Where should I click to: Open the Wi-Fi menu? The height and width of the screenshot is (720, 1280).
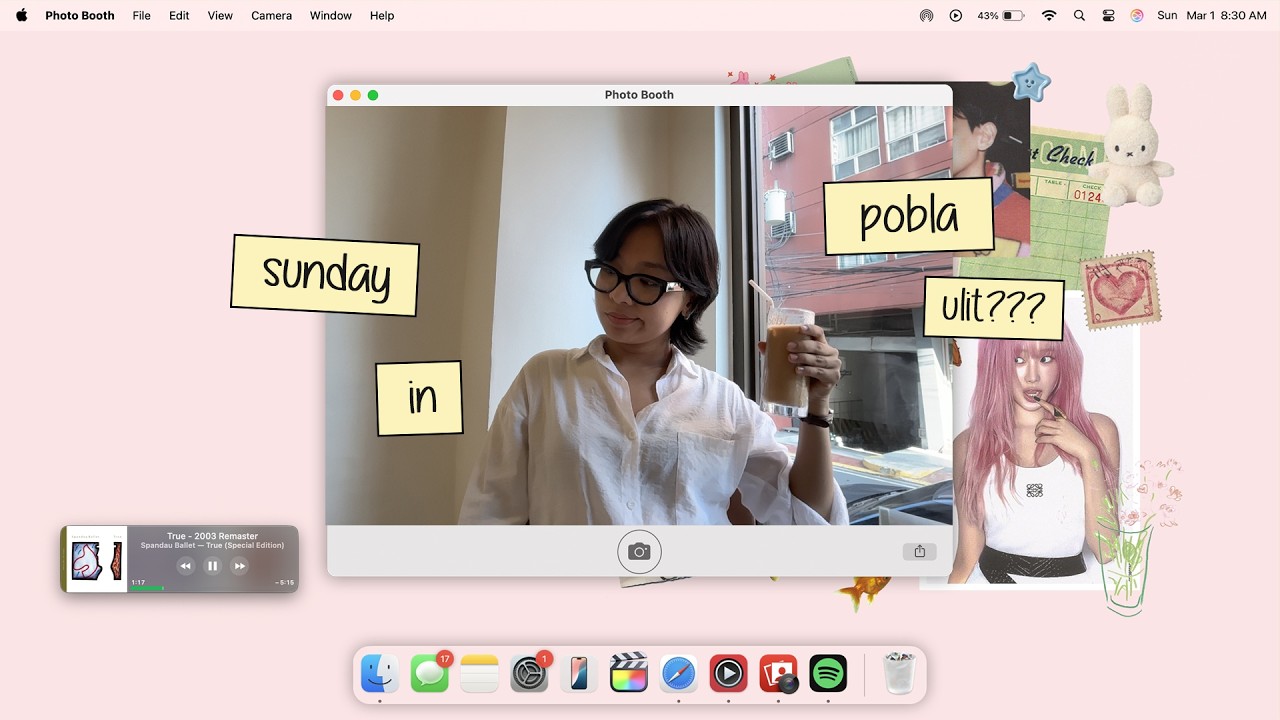(x=1049, y=15)
